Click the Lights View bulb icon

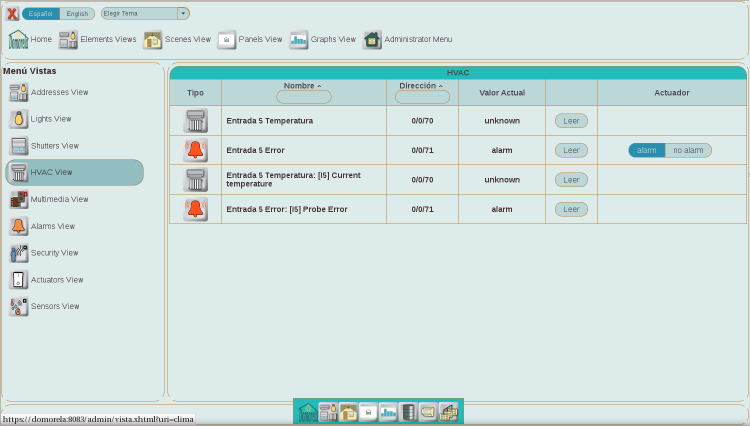point(19,119)
